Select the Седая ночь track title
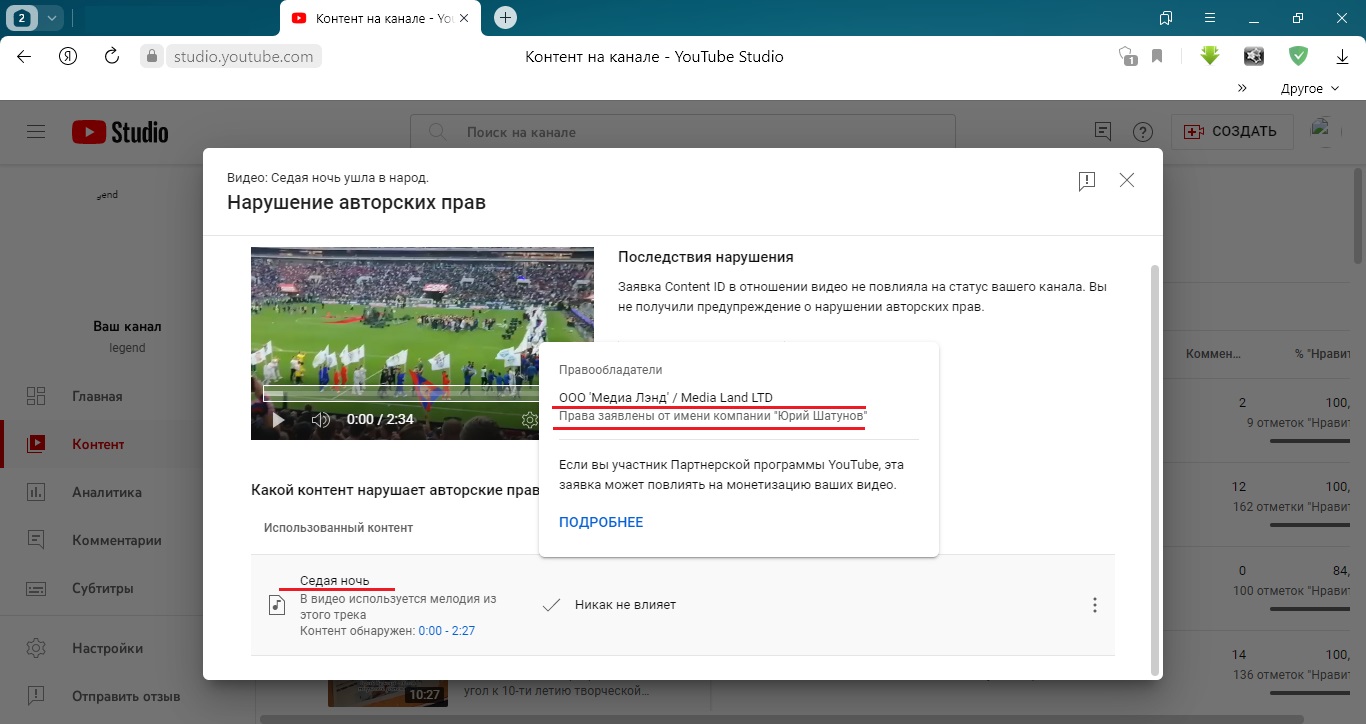Screen dimensions: 1366x724 (x=335, y=580)
